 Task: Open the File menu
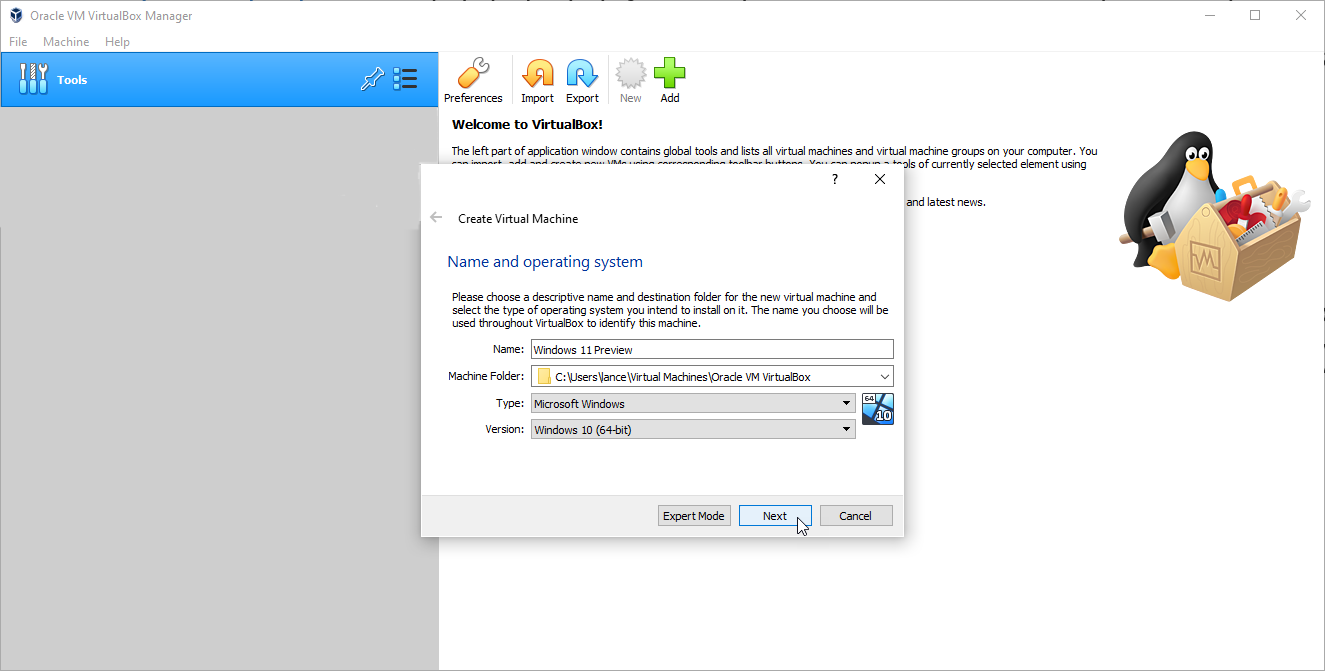point(18,42)
